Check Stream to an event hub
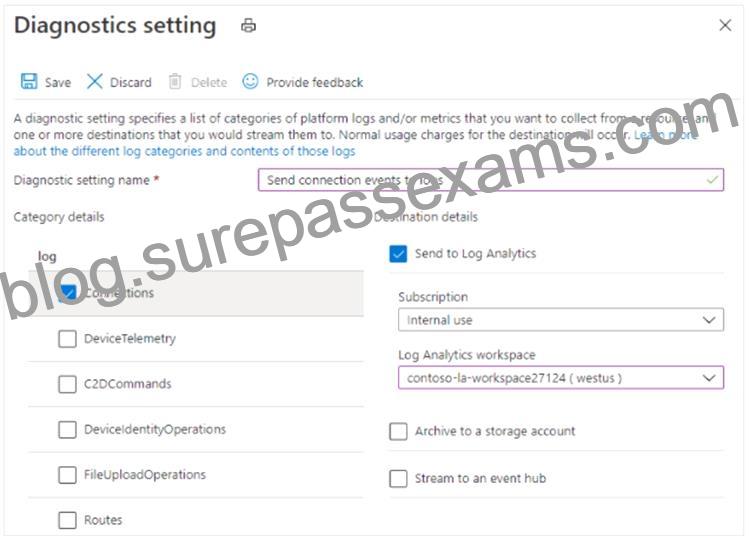 398,479
